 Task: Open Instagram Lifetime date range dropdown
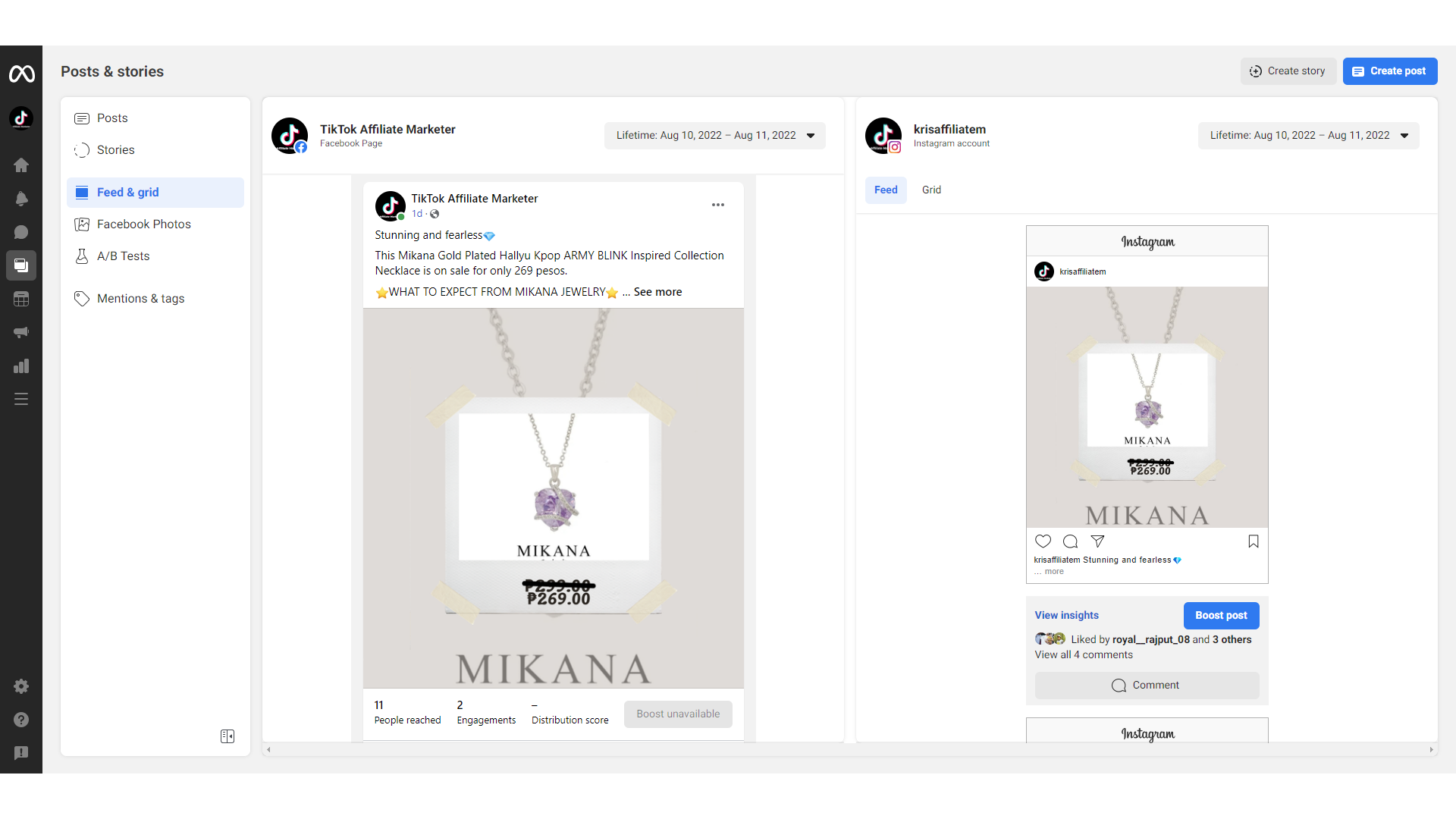point(1308,136)
